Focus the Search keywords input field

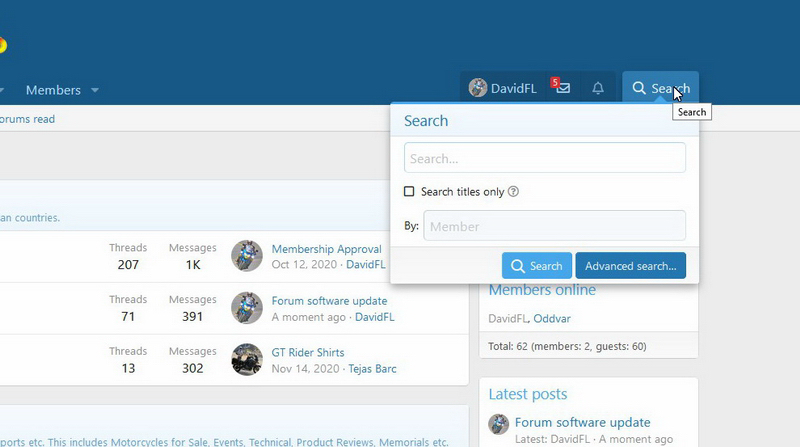pos(545,158)
